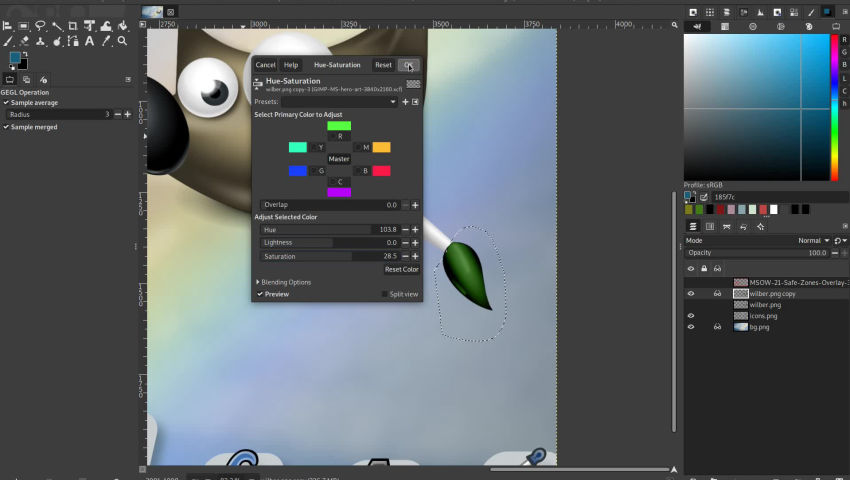Edit the hex color field 185f7c

pos(780,197)
